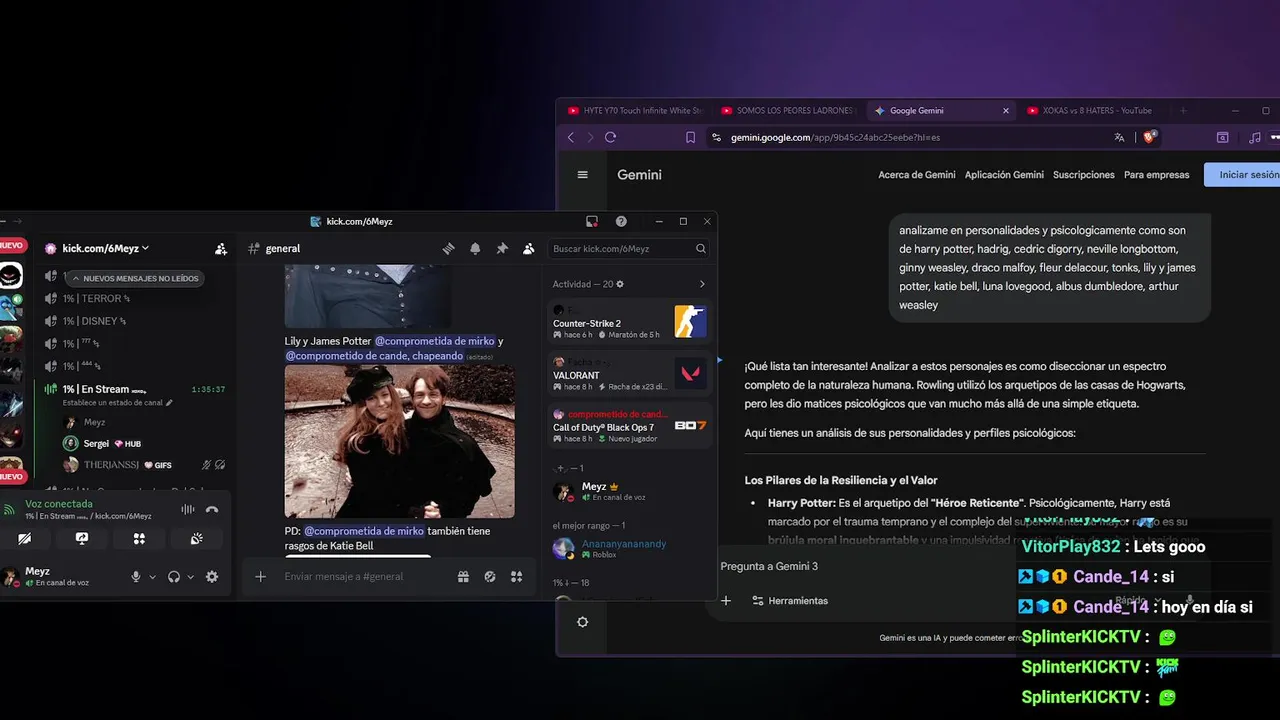1280x720 pixels.
Task: Click plus attach button in Discord message bar
Action: click(260, 577)
